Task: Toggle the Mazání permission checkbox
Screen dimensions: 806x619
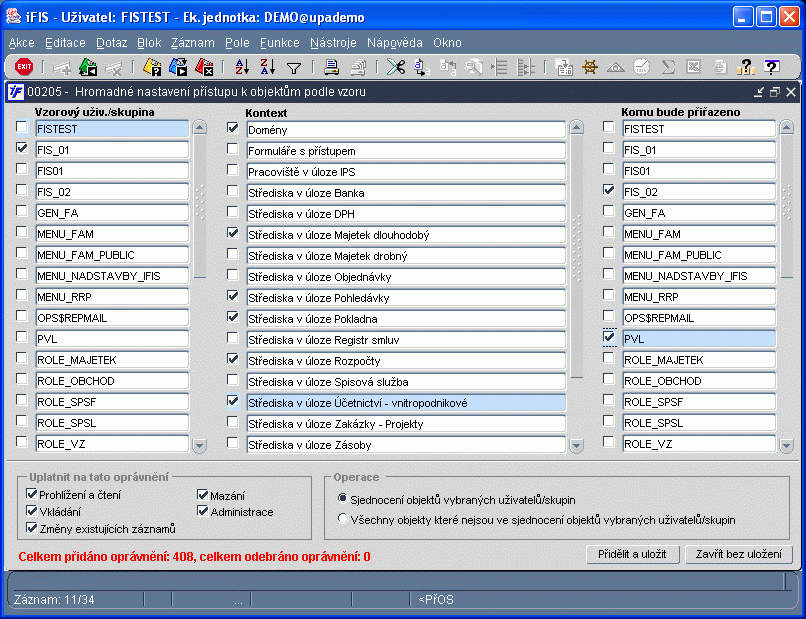Action: coord(203,495)
